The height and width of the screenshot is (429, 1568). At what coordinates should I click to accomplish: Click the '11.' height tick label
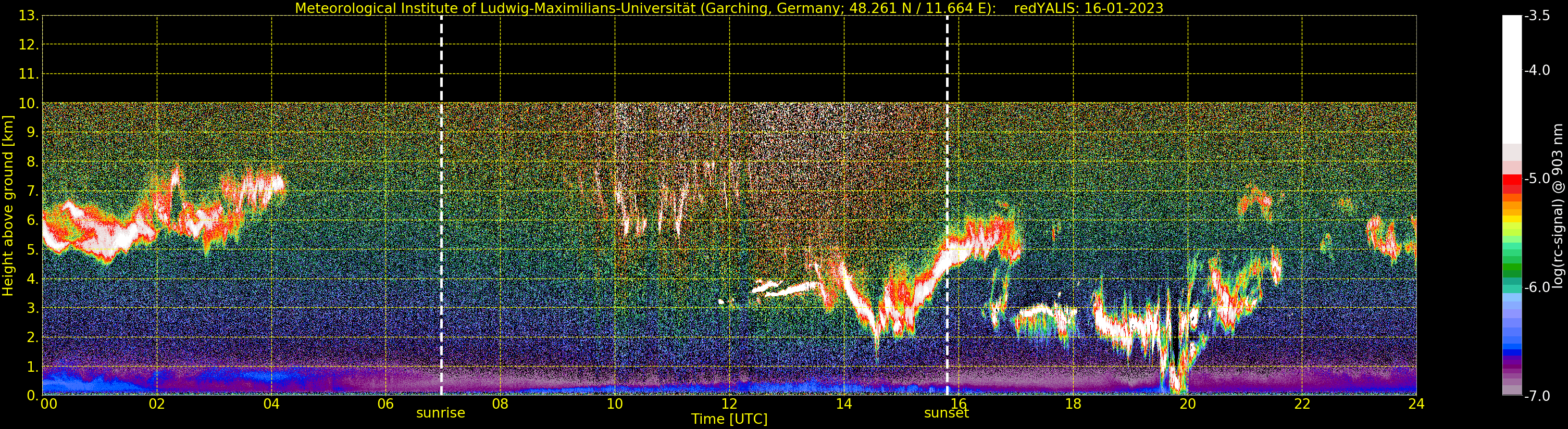click(29, 74)
